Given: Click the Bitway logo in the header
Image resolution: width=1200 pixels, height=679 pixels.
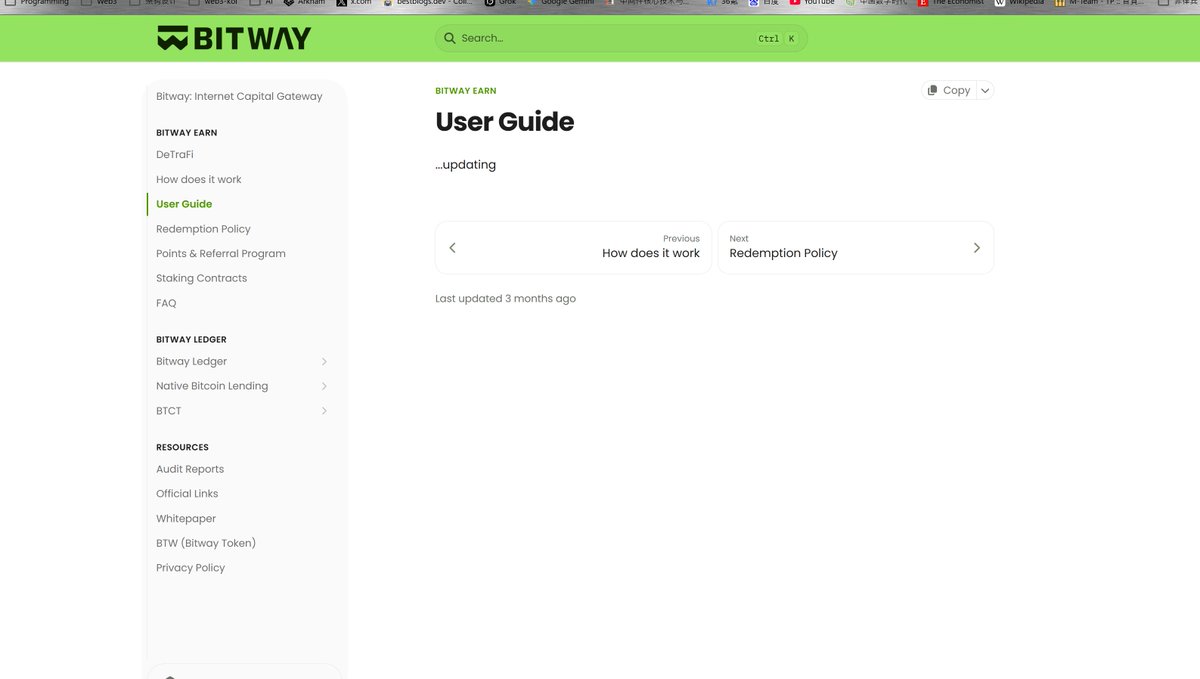Looking at the screenshot, I should point(234,38).
